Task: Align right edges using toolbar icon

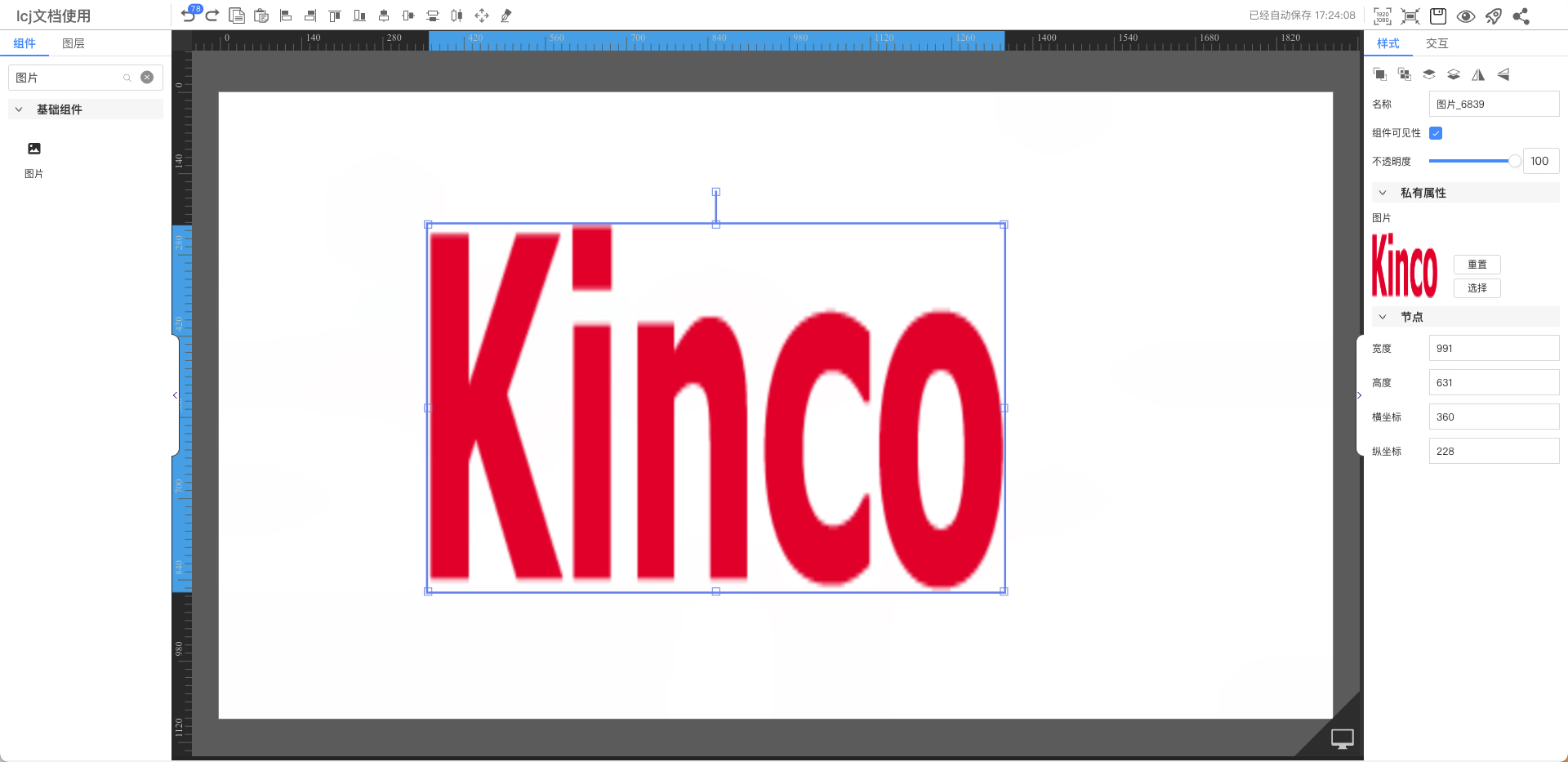Action: (x=310, y=16)
